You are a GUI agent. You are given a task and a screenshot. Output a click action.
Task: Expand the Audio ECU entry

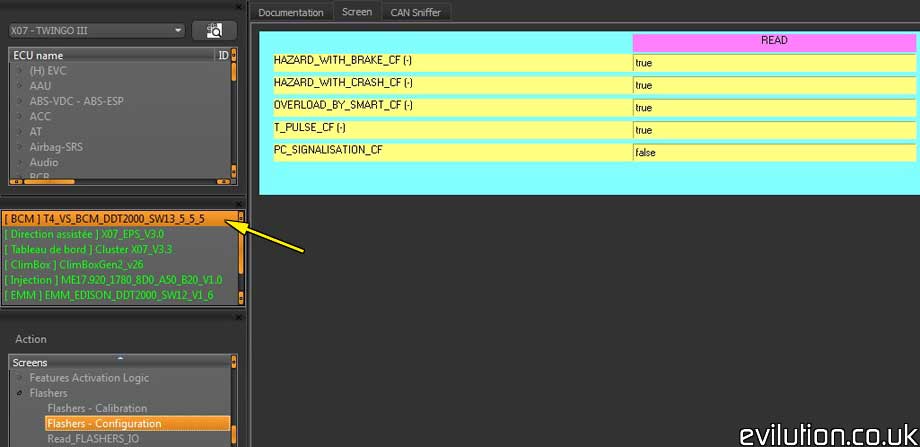click(x=19, y=162)
